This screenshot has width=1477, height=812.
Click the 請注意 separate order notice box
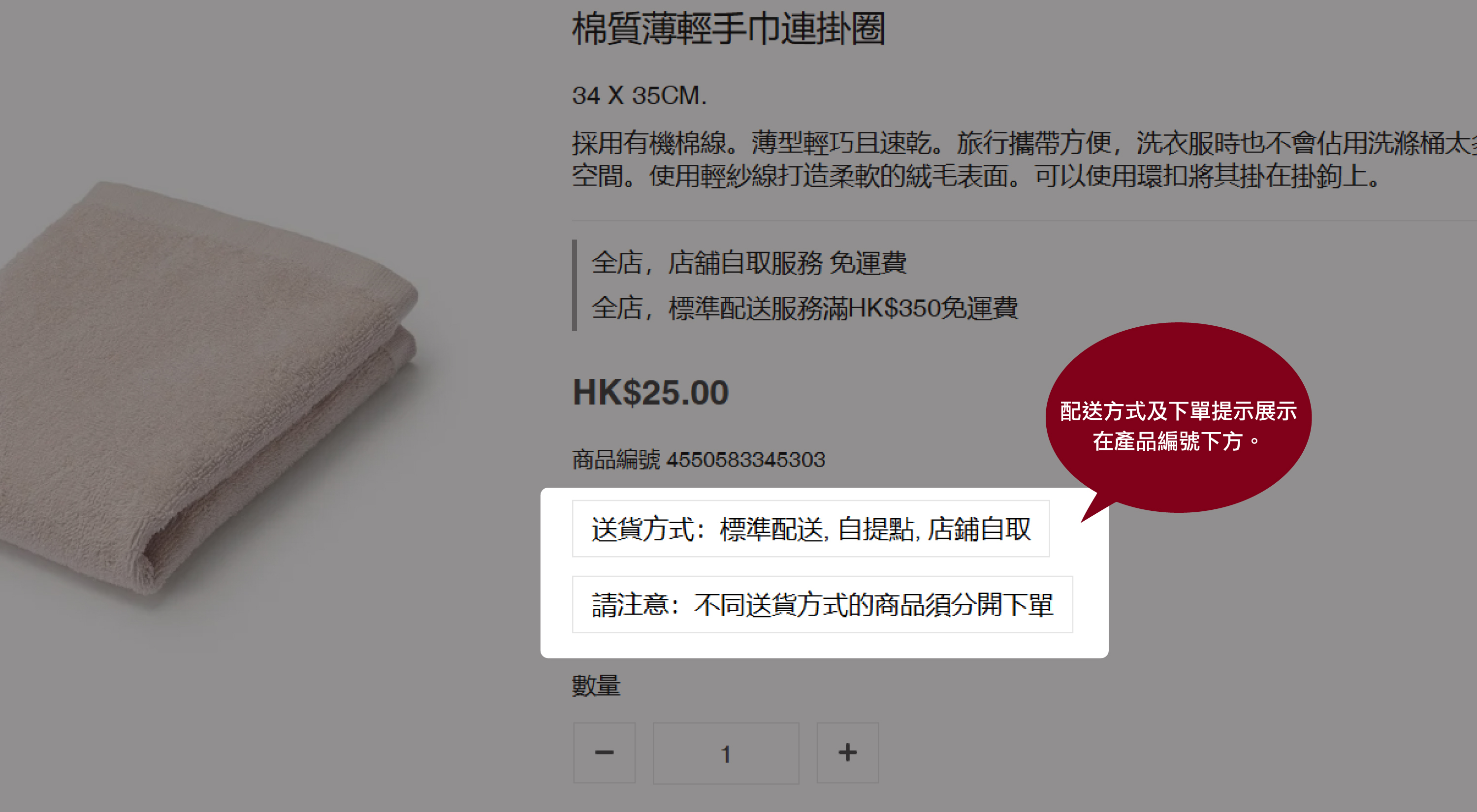pos(822,604)
